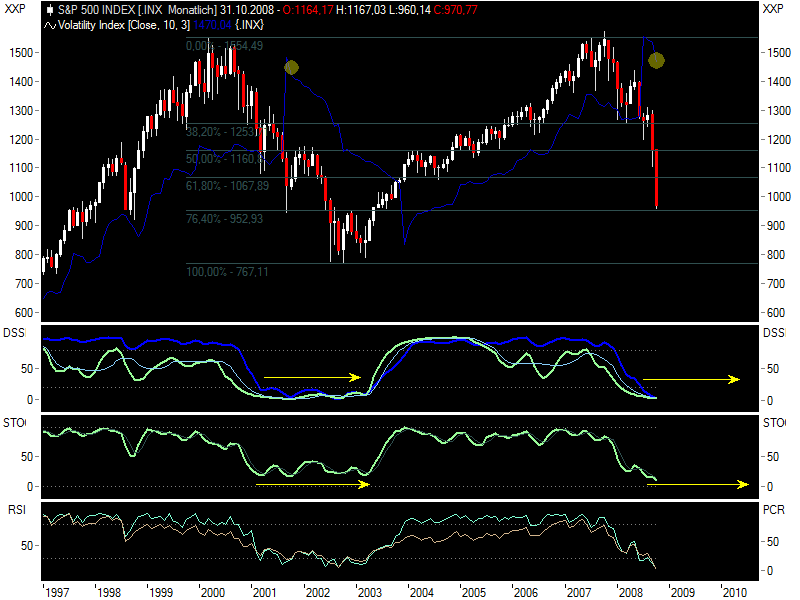Screen dimensions: 800x600
Task: Click the Fibonacci '76,40% - 952,93' label
Action: click(x=224, y=219)
